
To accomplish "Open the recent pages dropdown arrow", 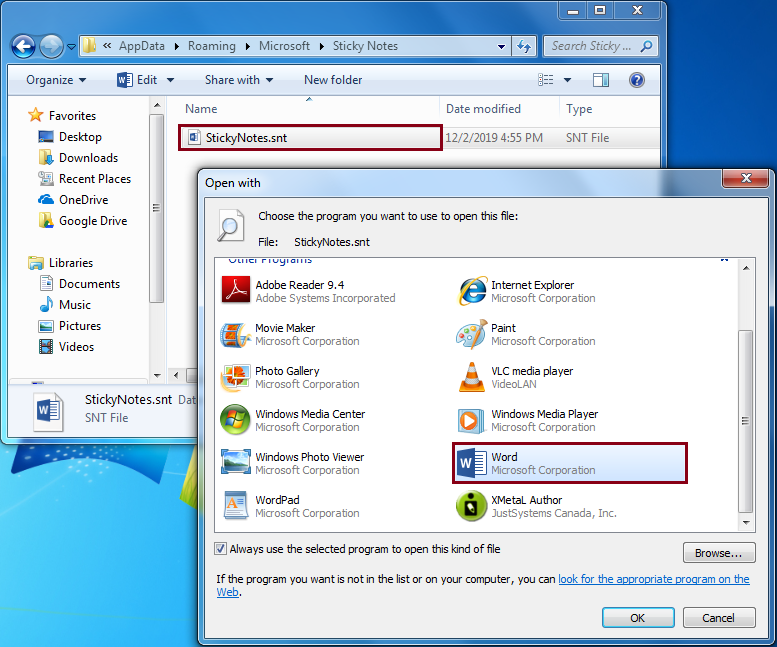I will point(71,47).
